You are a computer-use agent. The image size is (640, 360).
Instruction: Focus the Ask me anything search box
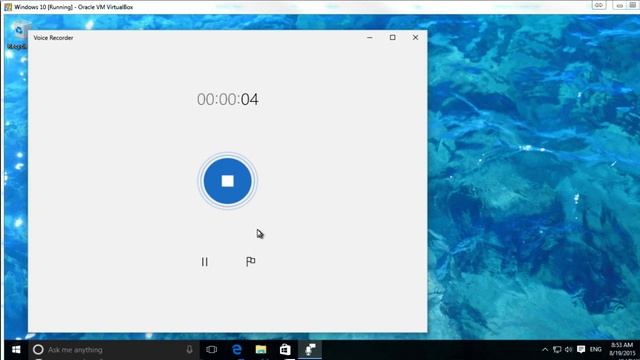[114, 350]
